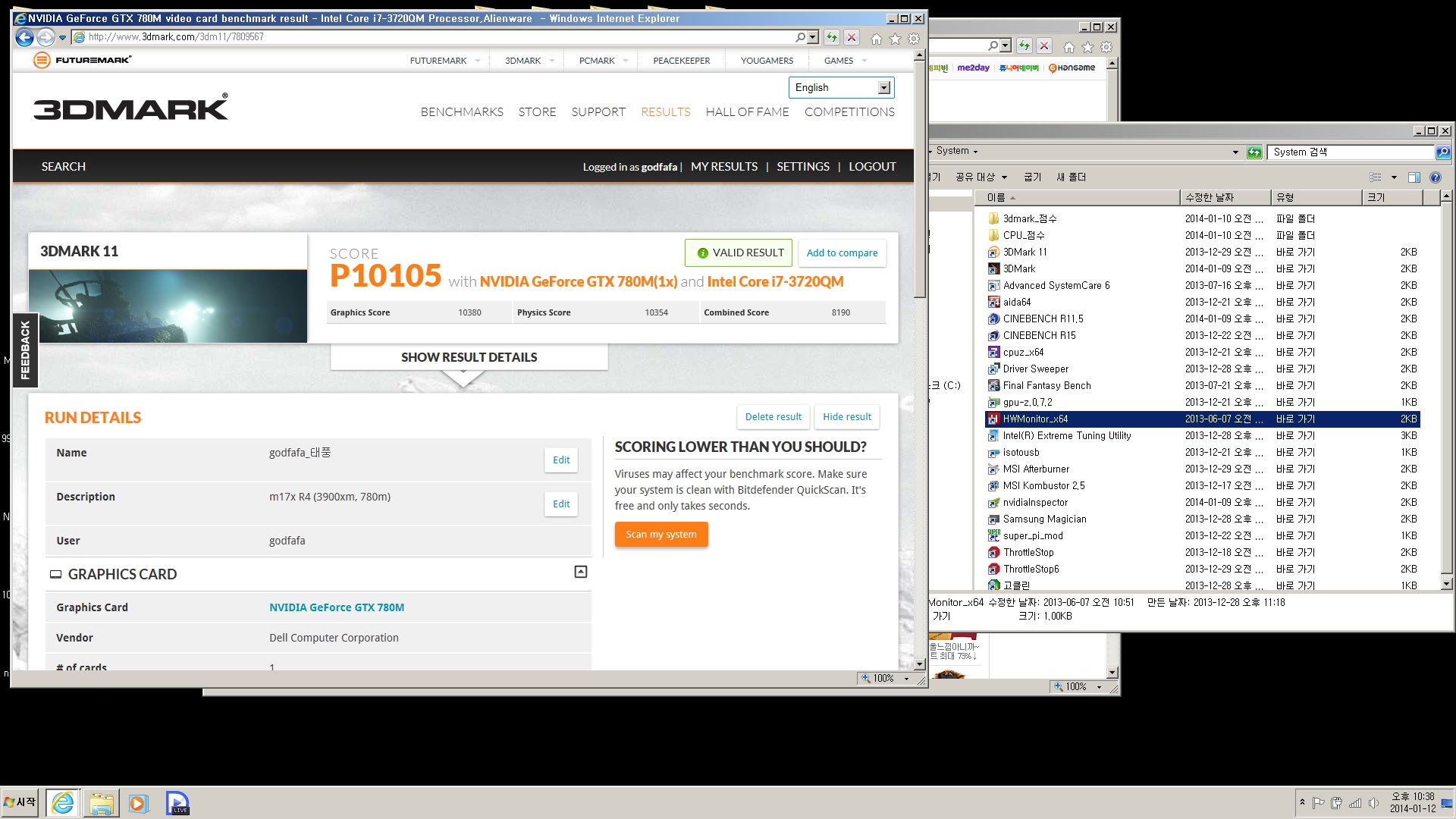Collapse the Graphics Card section

(581, 572)
